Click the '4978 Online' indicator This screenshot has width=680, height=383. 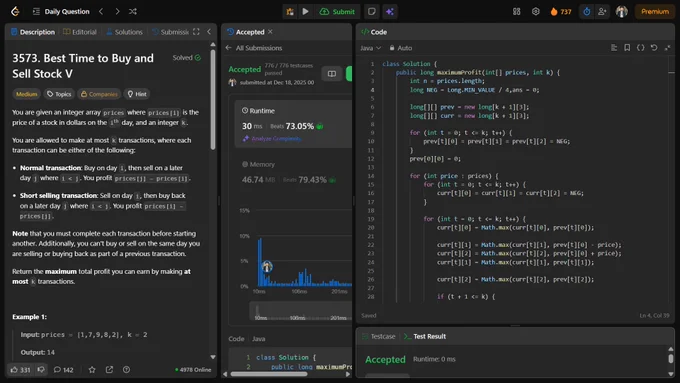point(193,370)
